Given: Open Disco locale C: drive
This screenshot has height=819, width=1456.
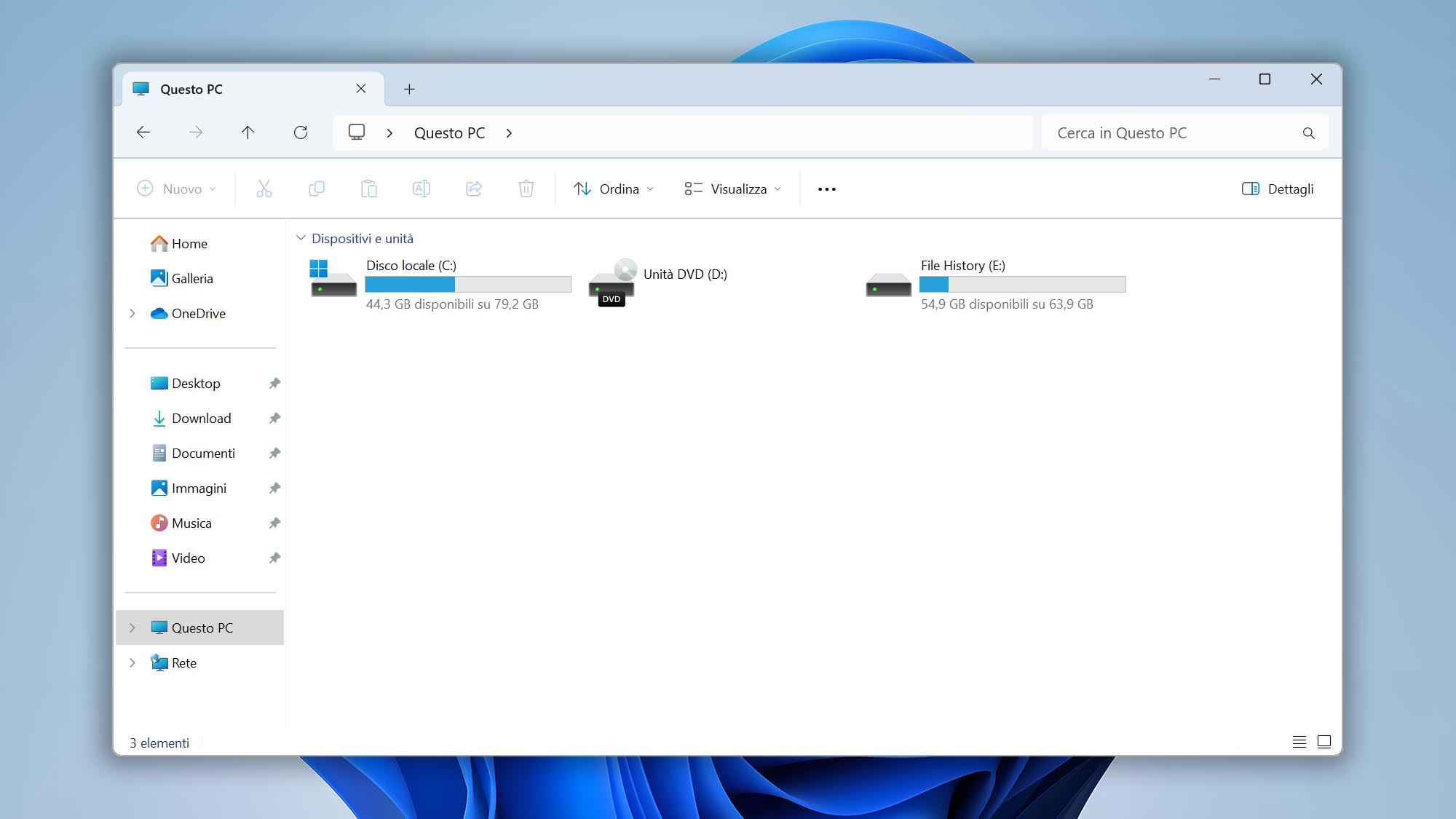Looking at the screenshot, I should (440, 282).
